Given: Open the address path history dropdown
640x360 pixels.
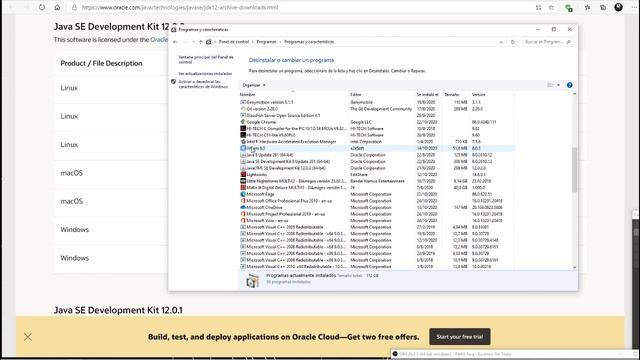Looking at the screenshot, I should (x=501, y=42).
